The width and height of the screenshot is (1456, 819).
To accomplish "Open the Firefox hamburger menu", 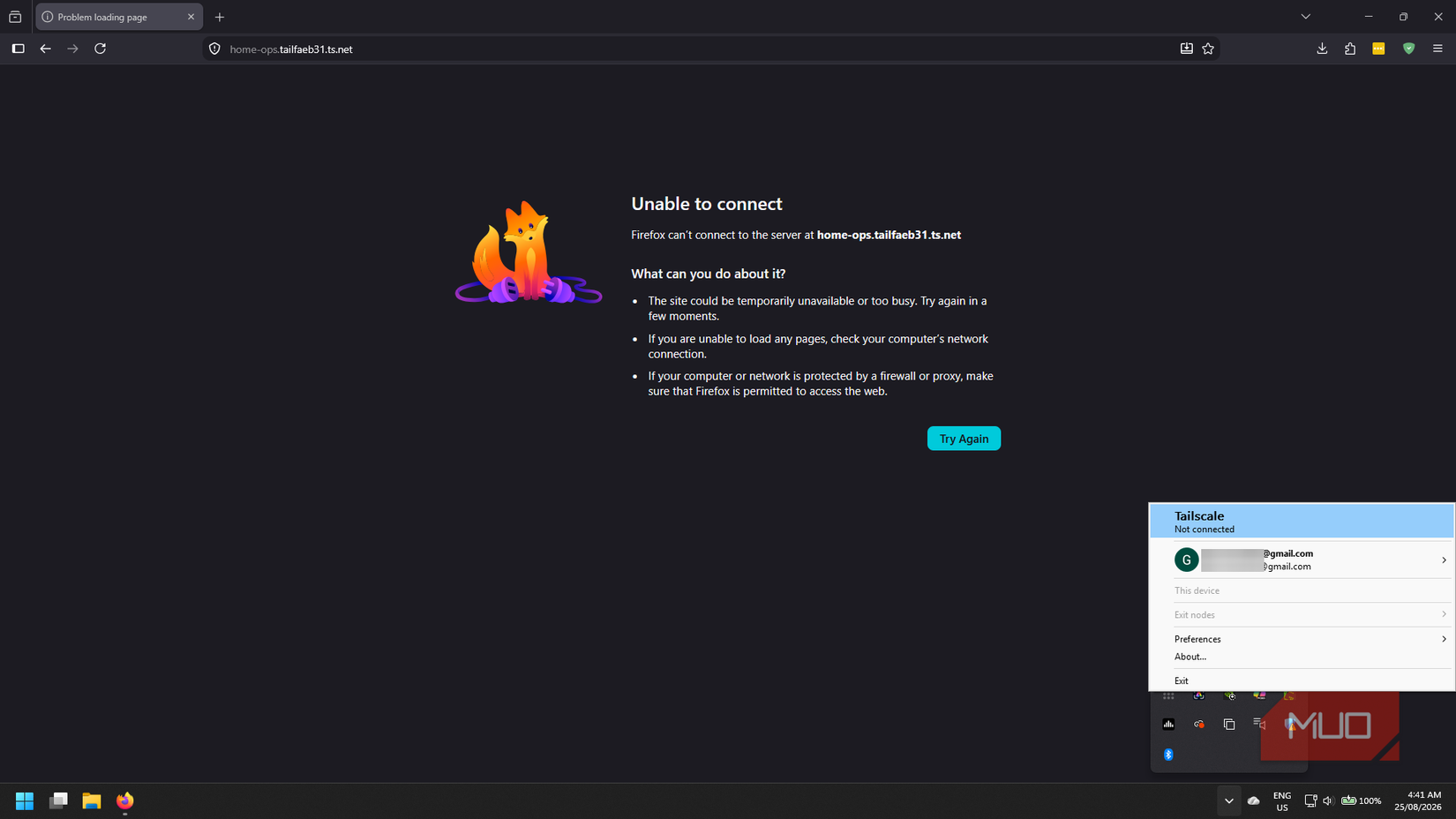I will (1437, 49).
